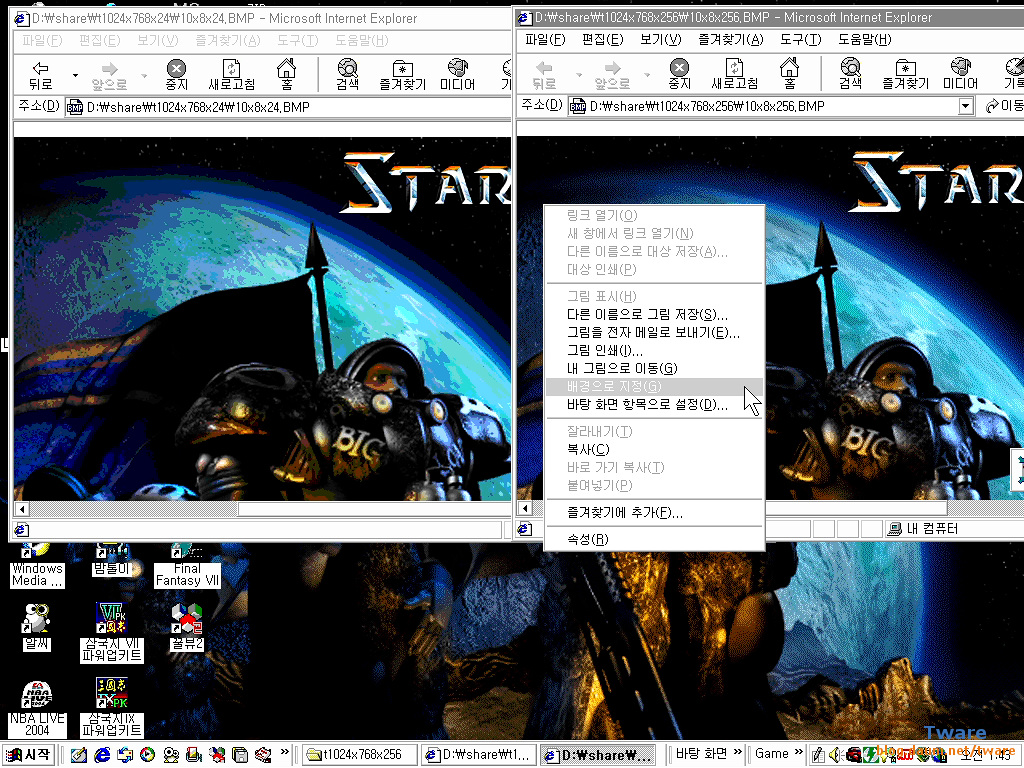The image size is (1024, 768).
Task: Choose 다른 이름으로 그림 저장 in context menu
Action: (654, 314)
